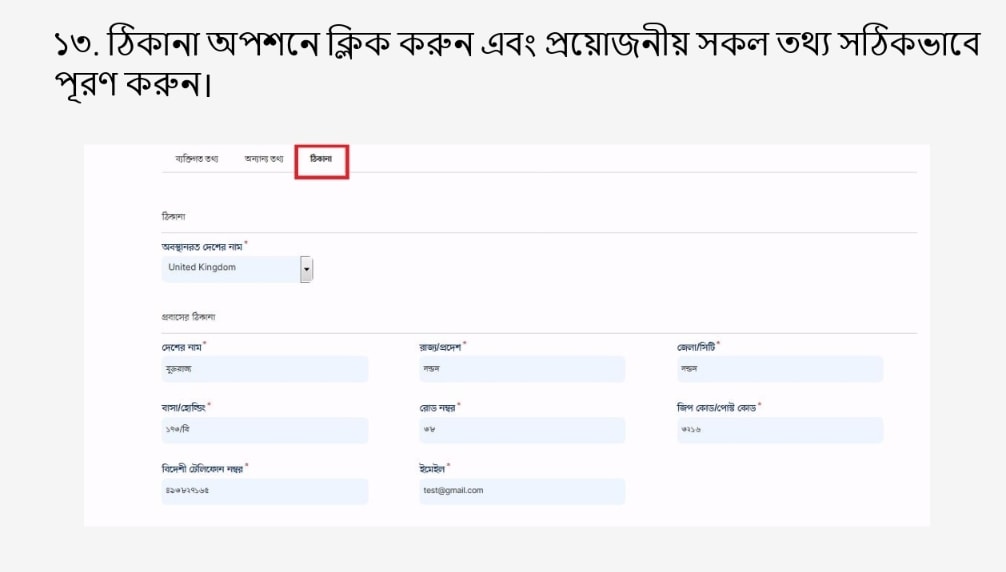Focus the দেশের নাম input field
1006x572 pixels.
[264, 369]
